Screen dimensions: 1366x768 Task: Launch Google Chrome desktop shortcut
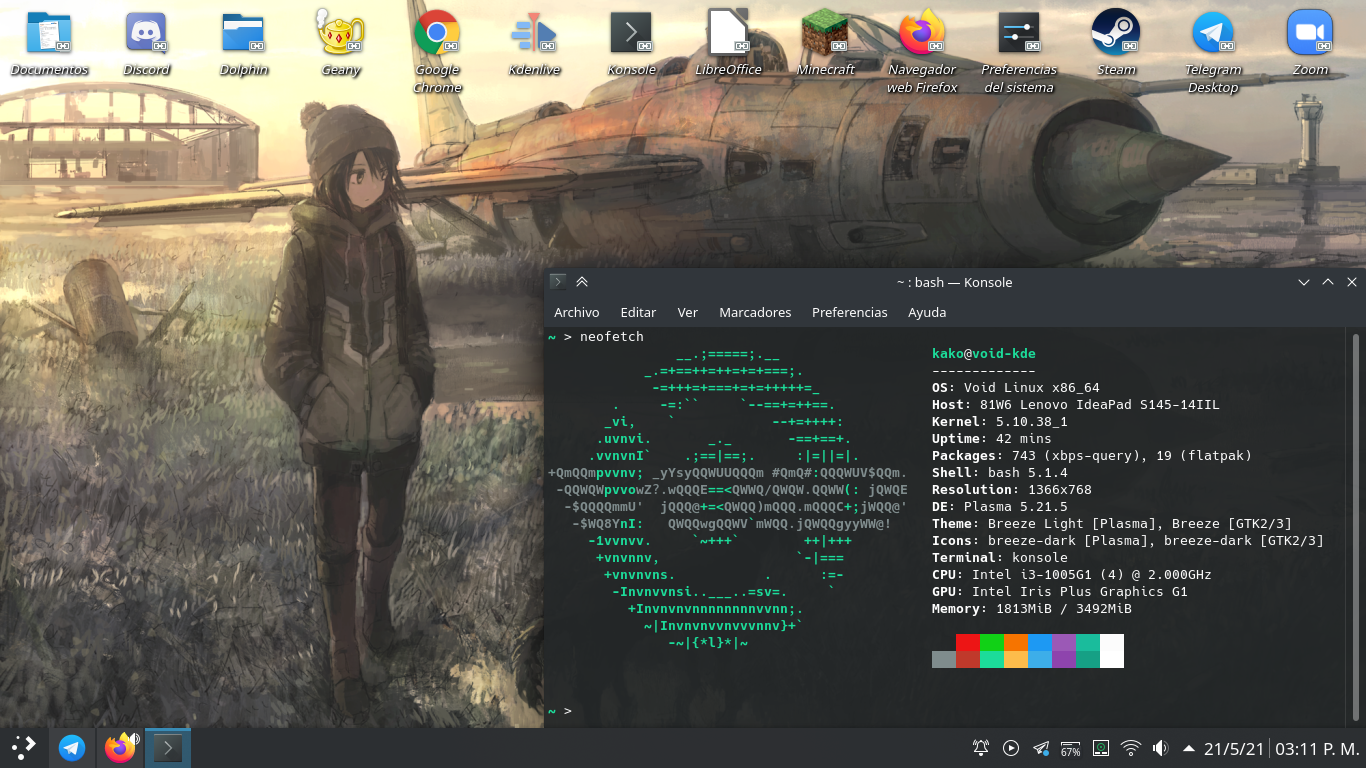tap(437, 34)
